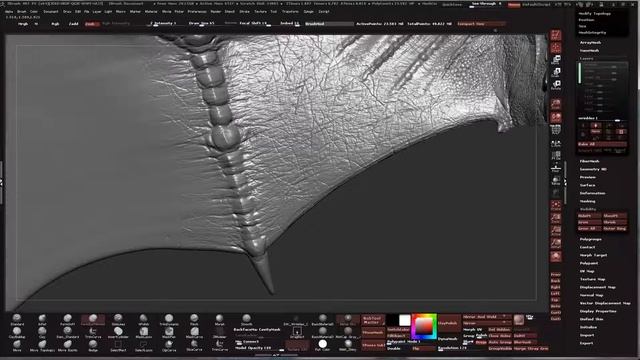
Task: Click the Mirror And Weld button
Action: pyautogui.click(x=487, y=317)
